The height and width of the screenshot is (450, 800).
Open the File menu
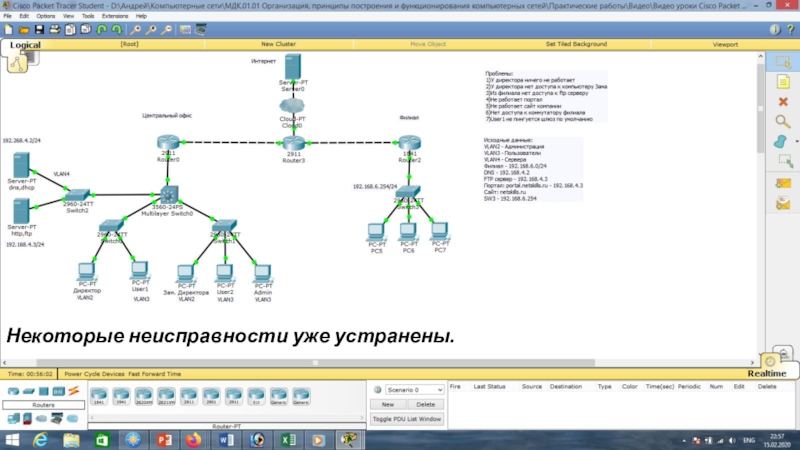[x=7, y=16]
